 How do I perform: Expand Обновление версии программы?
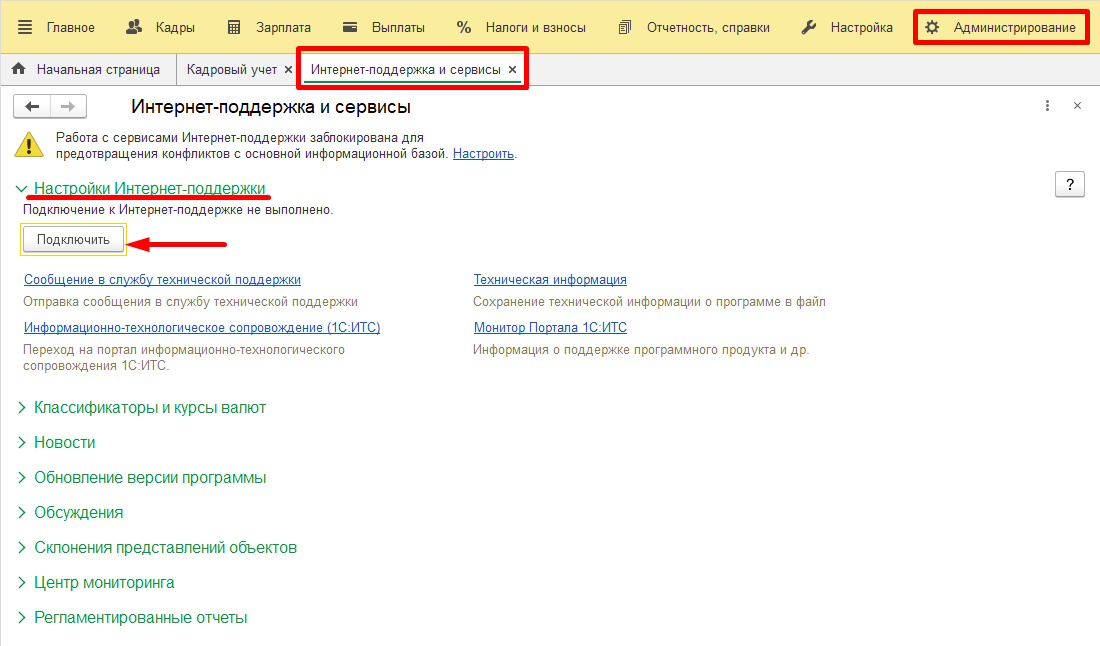[x=150, y=478]
